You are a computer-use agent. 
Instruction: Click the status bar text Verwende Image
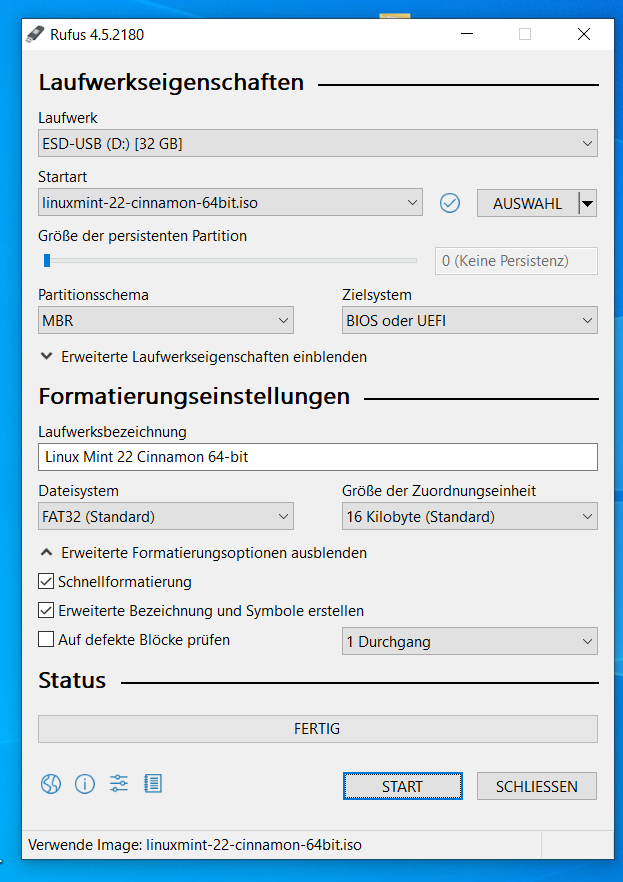(195, 845)
